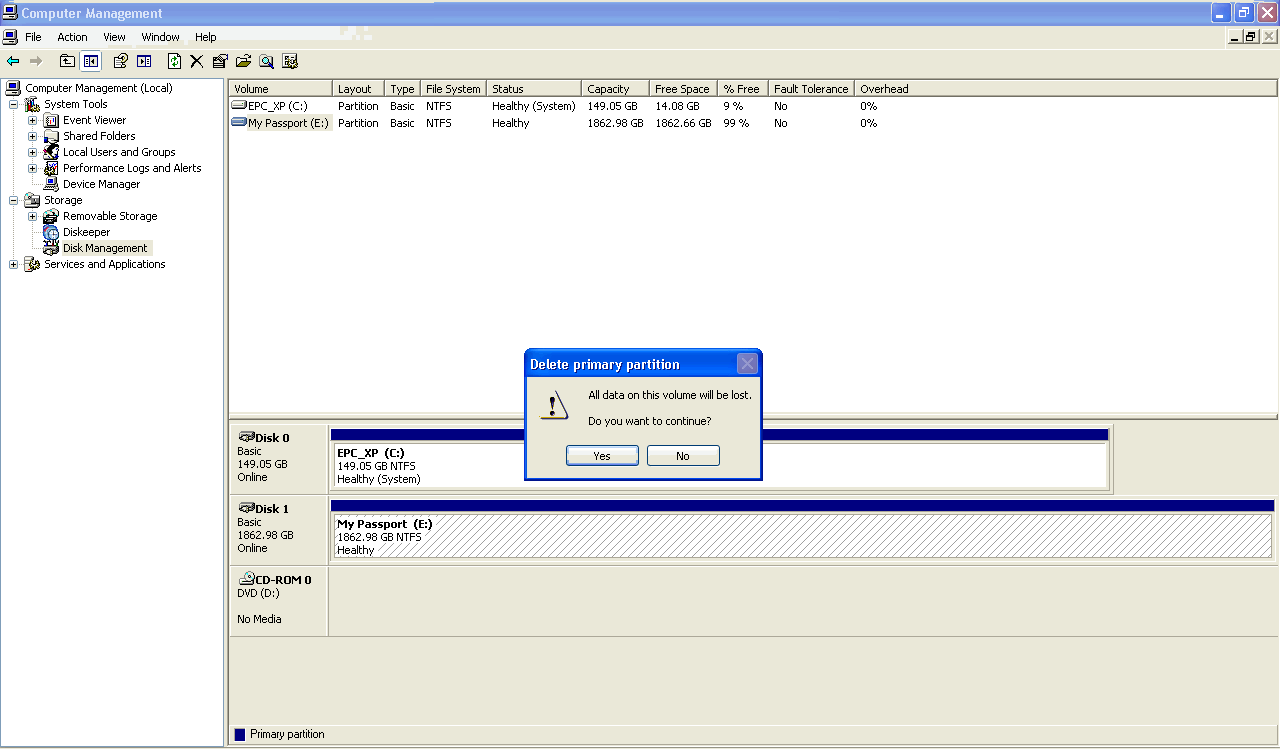The image size is (1280, 749).
Task: Expand the Event Viewer tree node
Action: pos(31,119)
